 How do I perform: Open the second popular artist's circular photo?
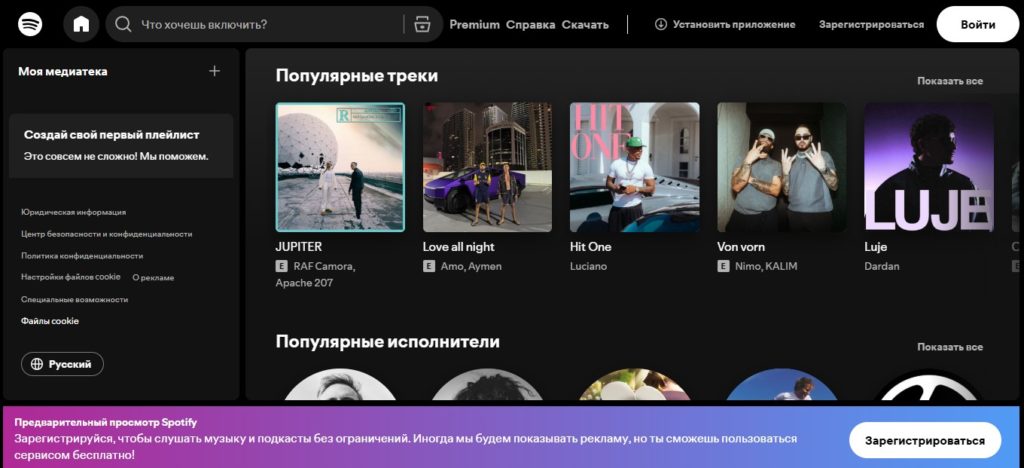click(x=487, y=384)
